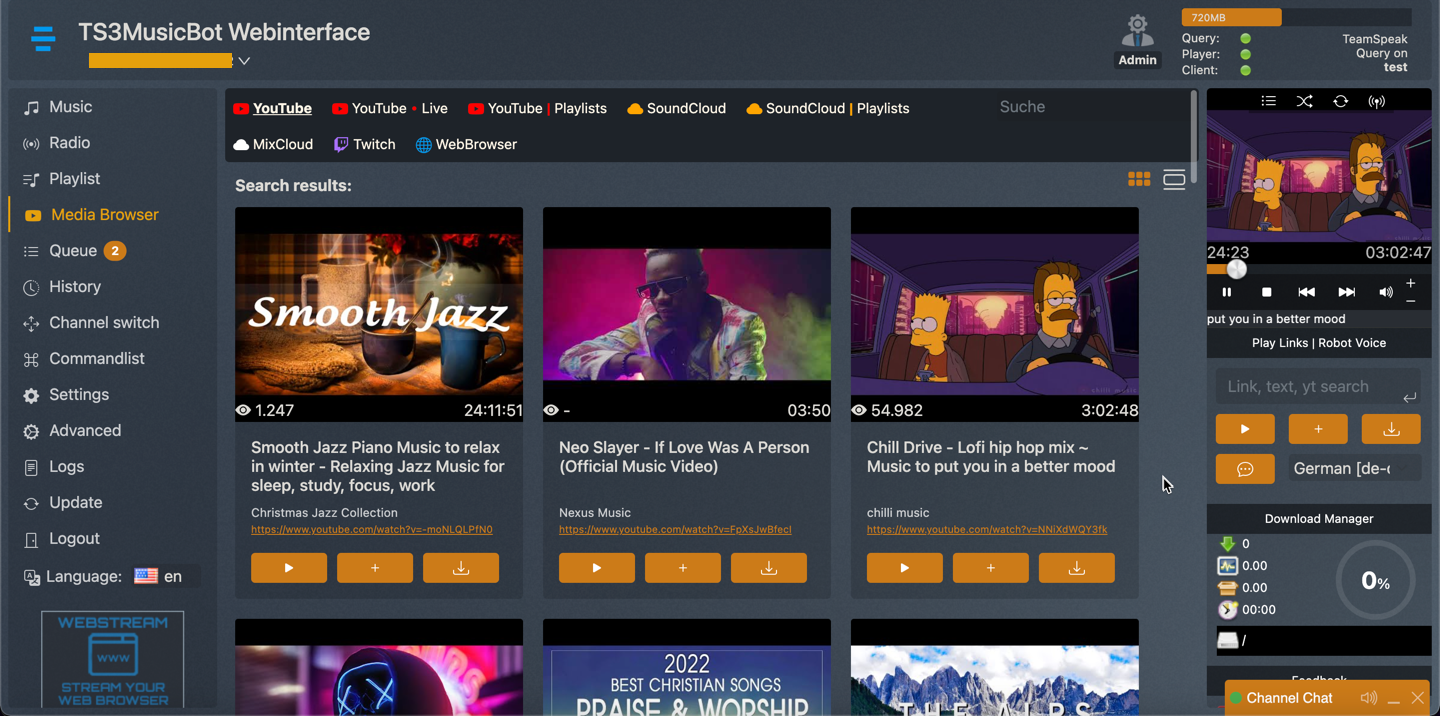1440x716 pixels.
Task: Open the Neo Slayer YouTube link
Action: coord(675,530)
